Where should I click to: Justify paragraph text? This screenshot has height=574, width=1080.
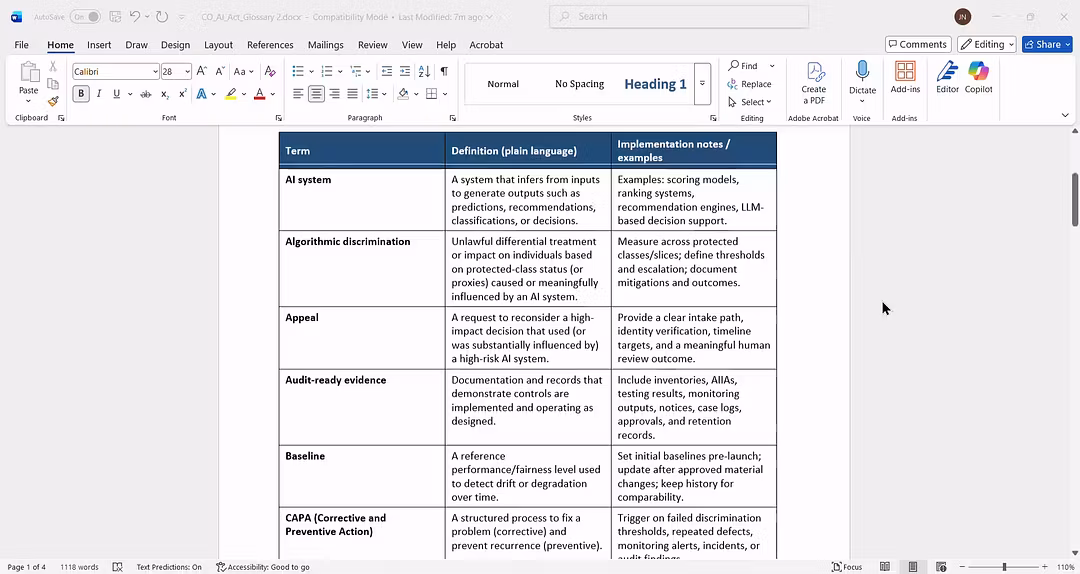click(x=353, y=94)
